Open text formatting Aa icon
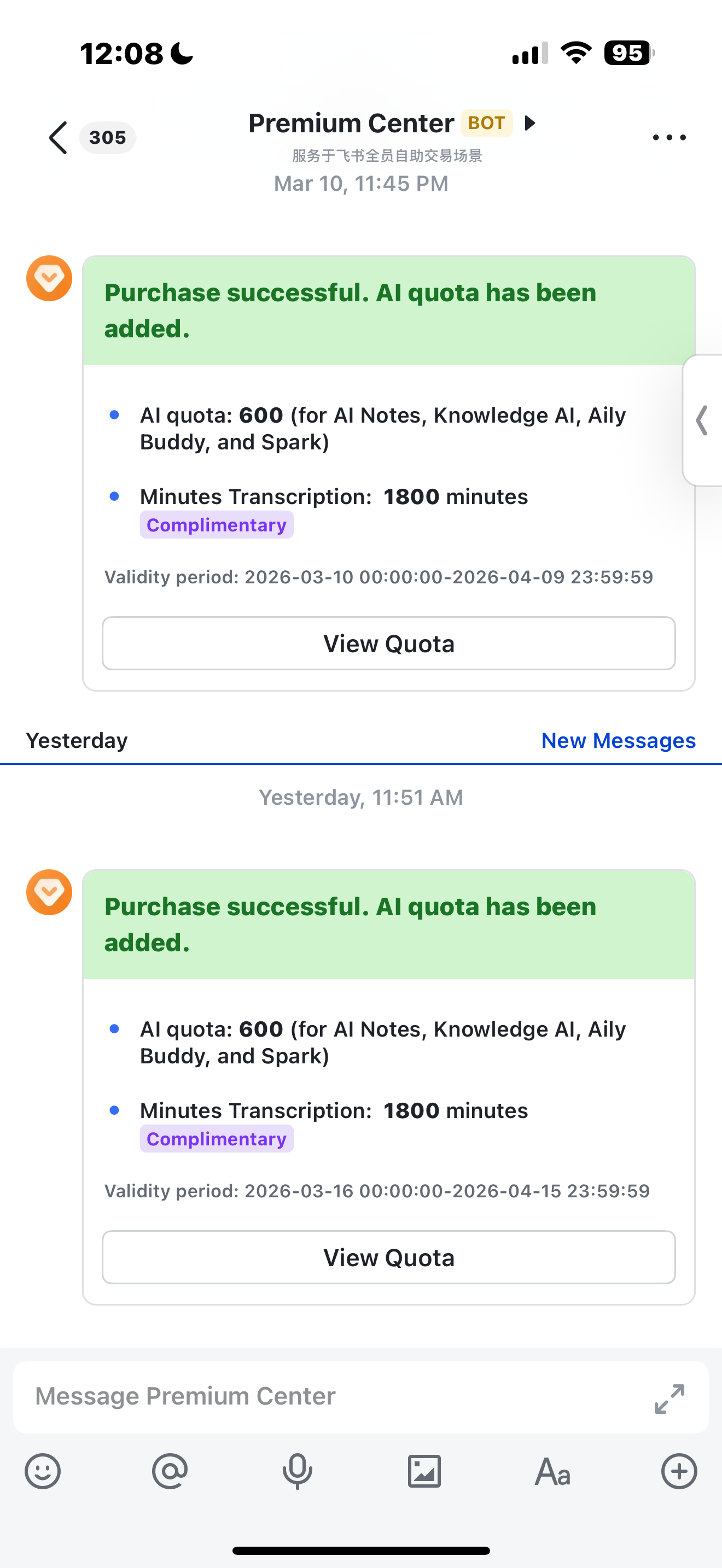The height and width of the screenshot is (1568, 722). coord(552,1472)
